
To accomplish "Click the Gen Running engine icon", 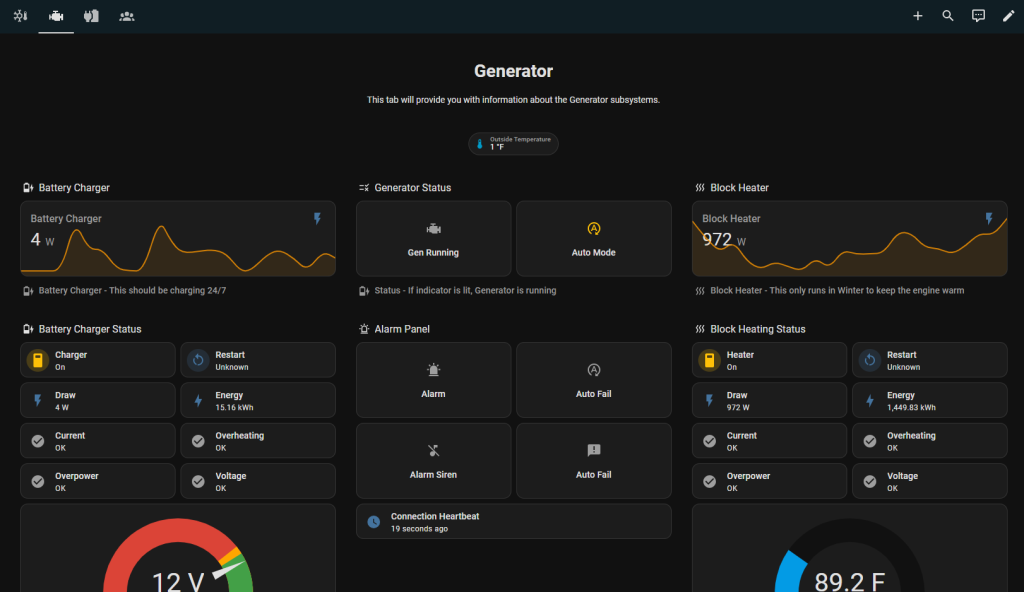I will pos(433,229).
